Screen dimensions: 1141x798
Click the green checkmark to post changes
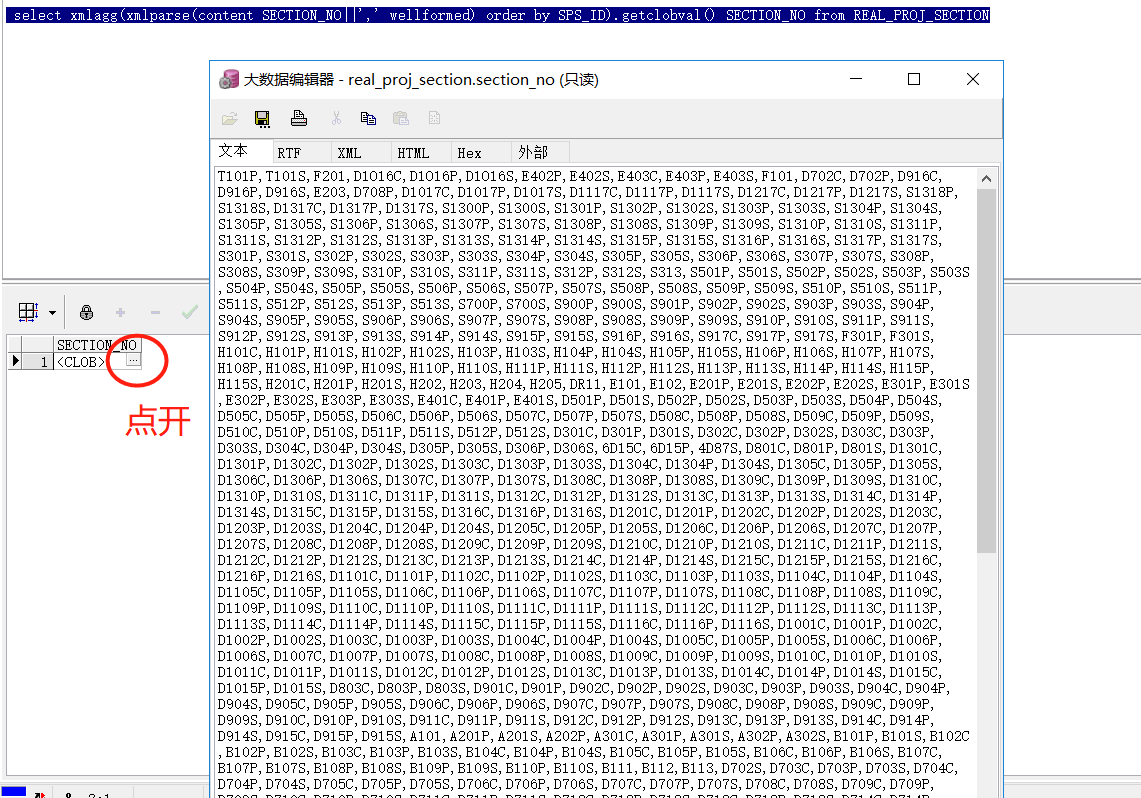[x=187, y=312]
